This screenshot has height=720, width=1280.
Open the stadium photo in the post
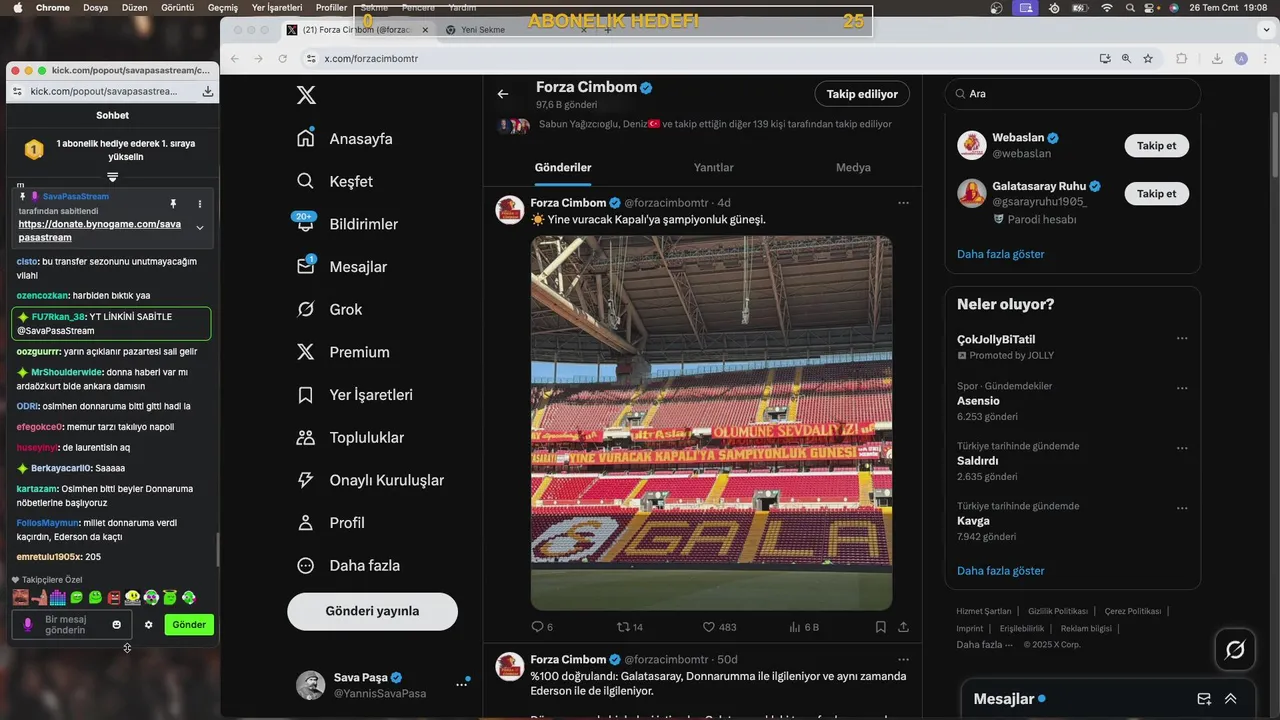[711, 423]
